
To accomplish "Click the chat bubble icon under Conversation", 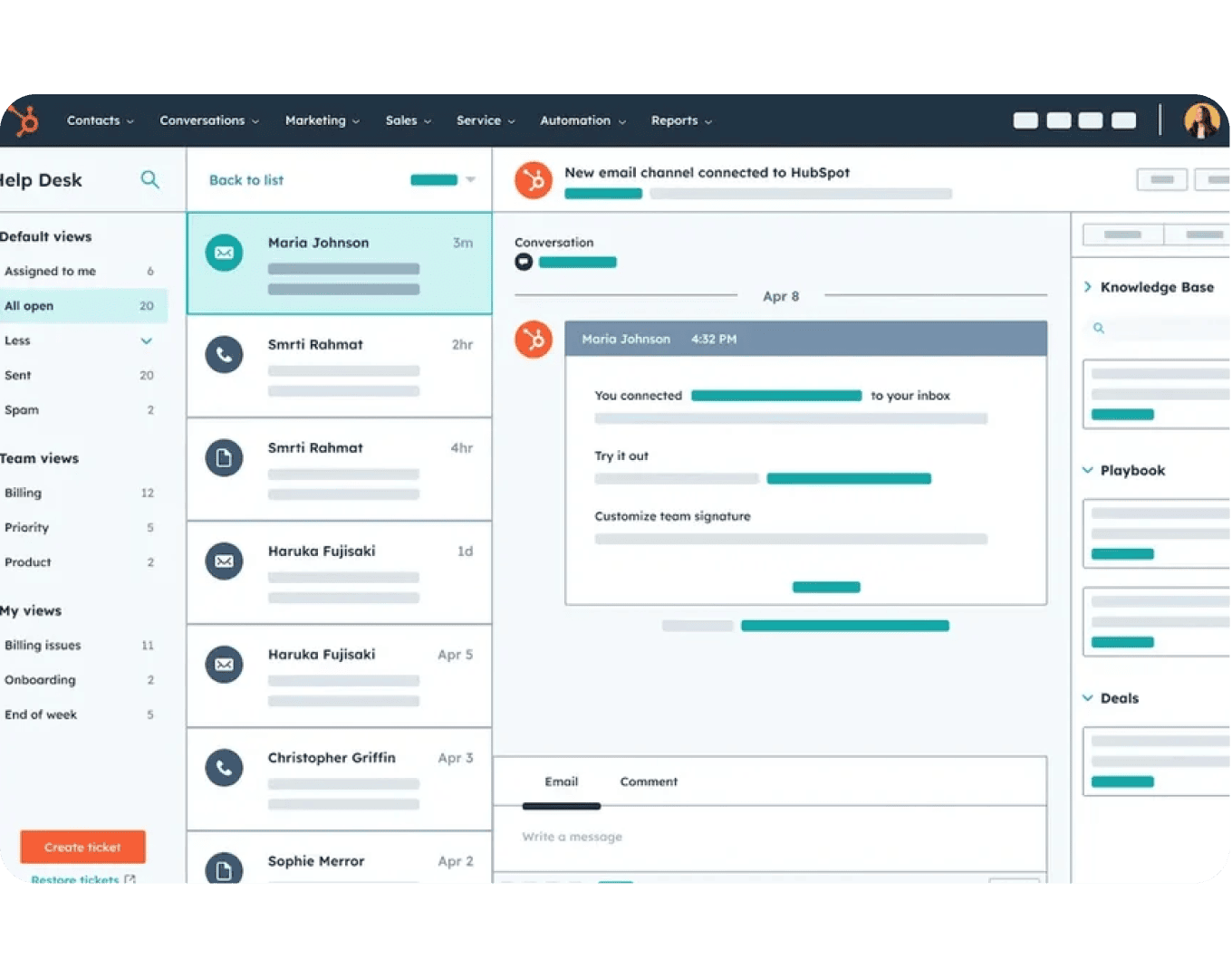I will coord(524,262).
